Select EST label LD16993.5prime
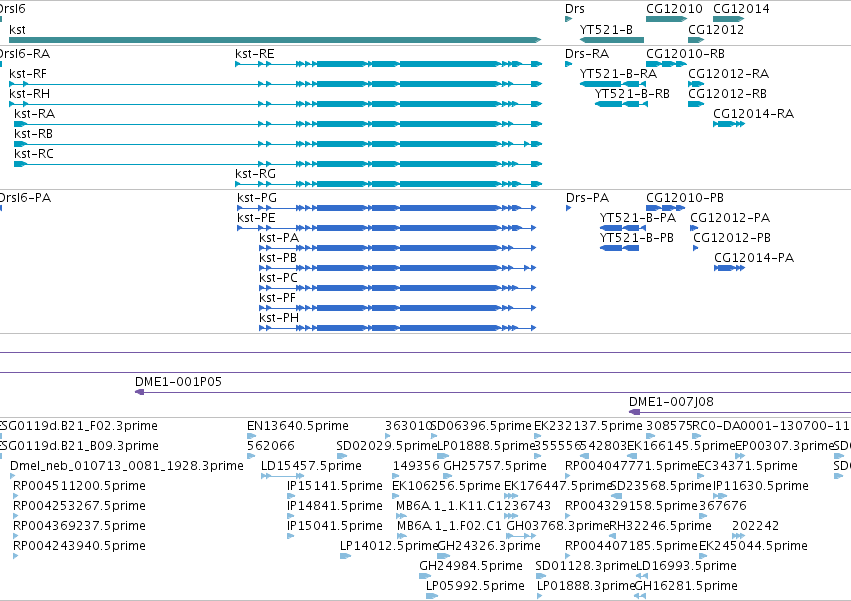This screenshot has width=851, height=601. [686, 566]
